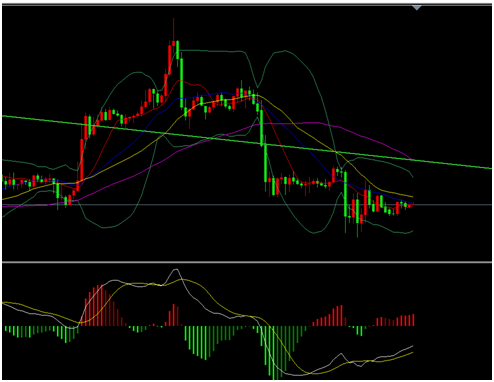The image size is (494, 382).
Task: Click the chart shift triangle marker
Action: [x=417, y=8]
